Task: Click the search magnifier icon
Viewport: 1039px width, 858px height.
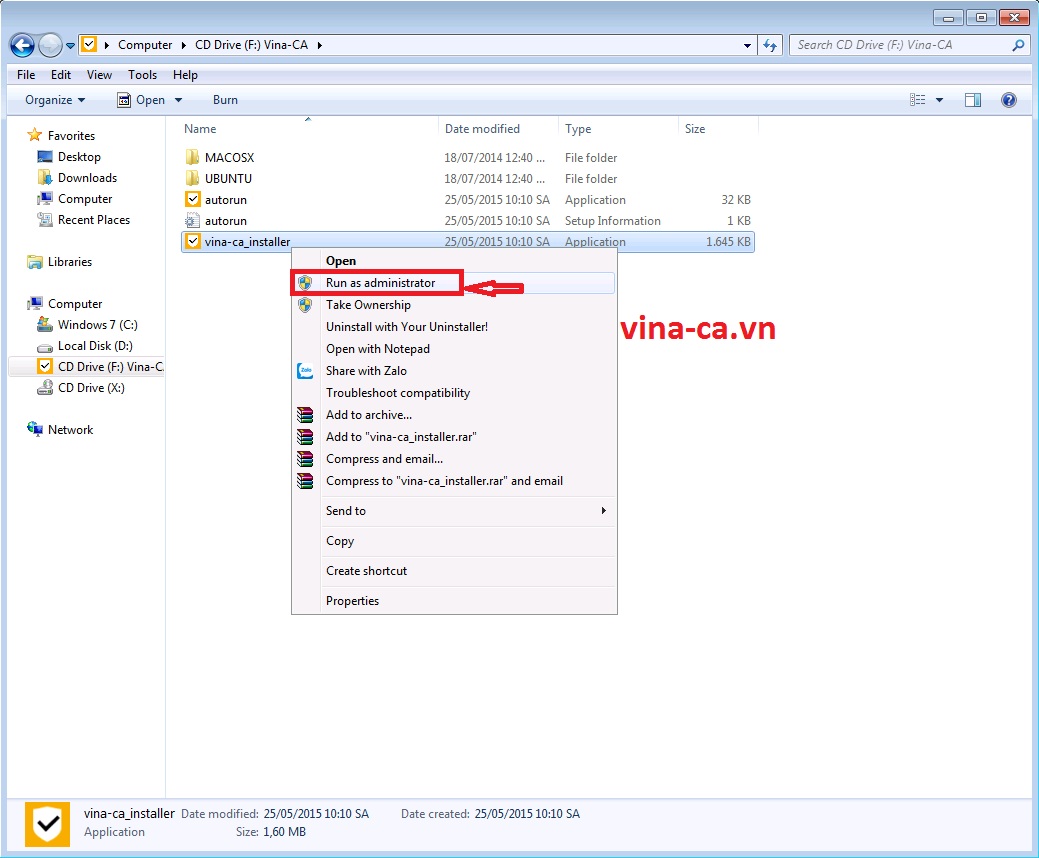Action: coord(1018,45)
